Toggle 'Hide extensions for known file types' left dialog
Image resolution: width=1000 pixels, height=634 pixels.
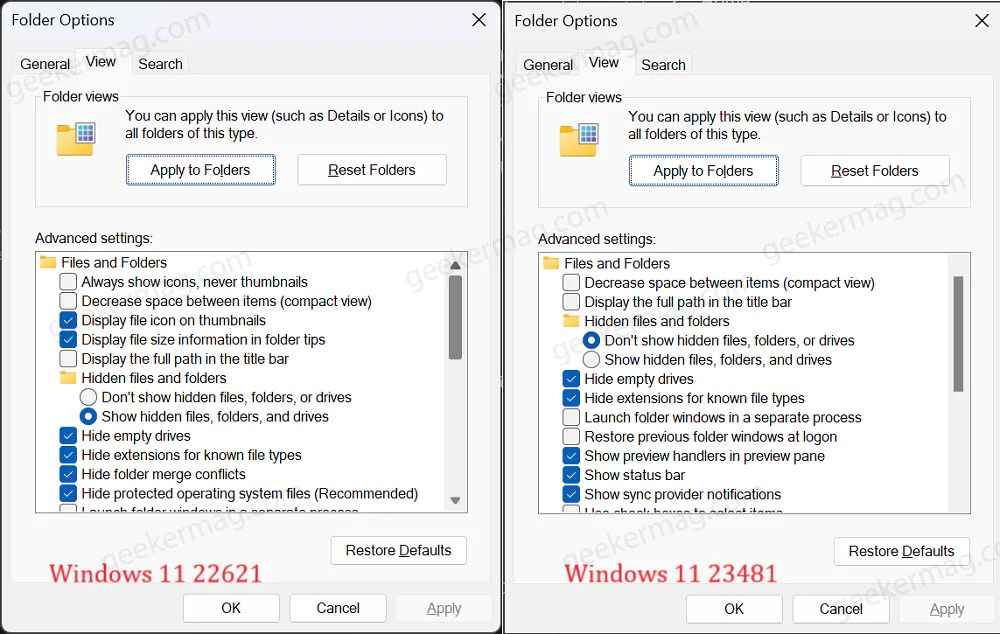click(68, 455)
